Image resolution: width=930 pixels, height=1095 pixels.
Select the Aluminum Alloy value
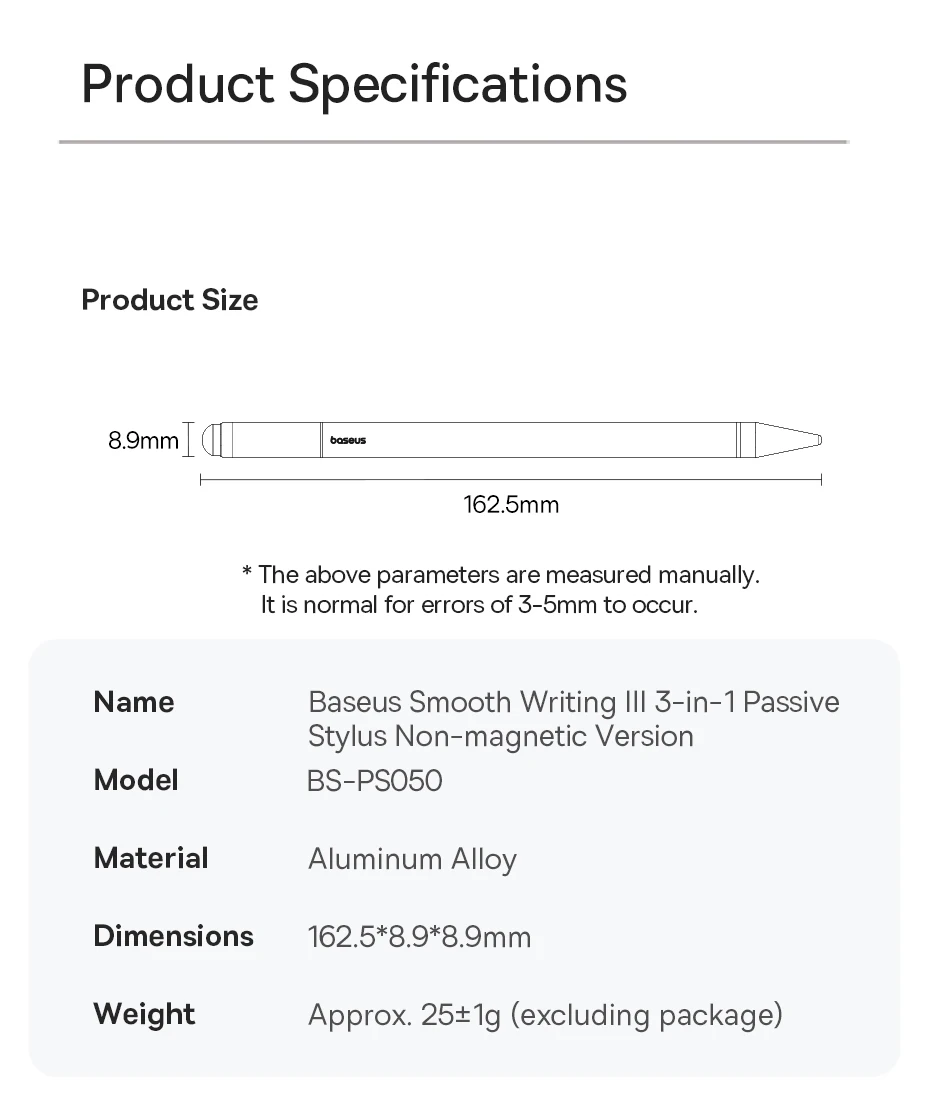coord(412,859)
